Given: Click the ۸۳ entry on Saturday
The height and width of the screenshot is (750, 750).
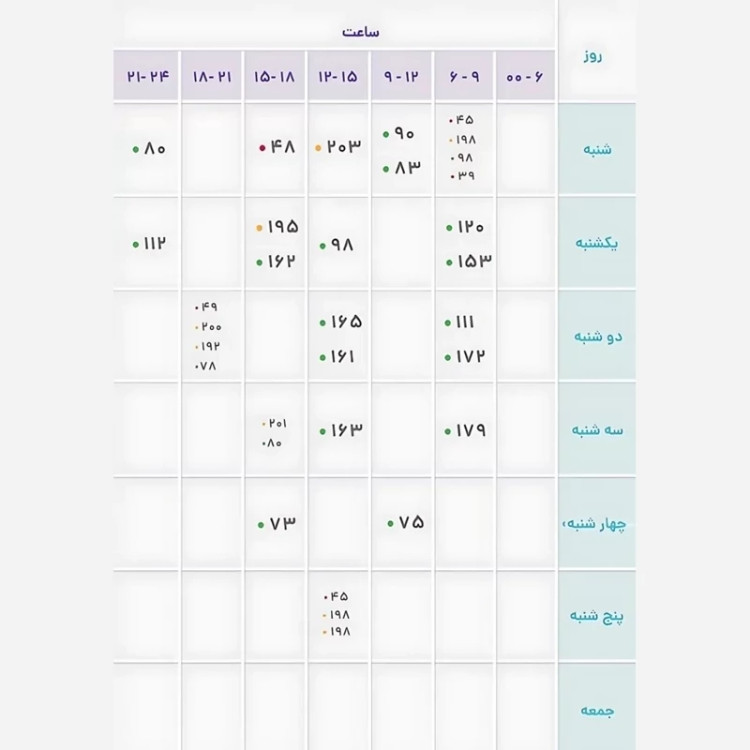Looking at the screenshot, I should [x=402, y=168].
